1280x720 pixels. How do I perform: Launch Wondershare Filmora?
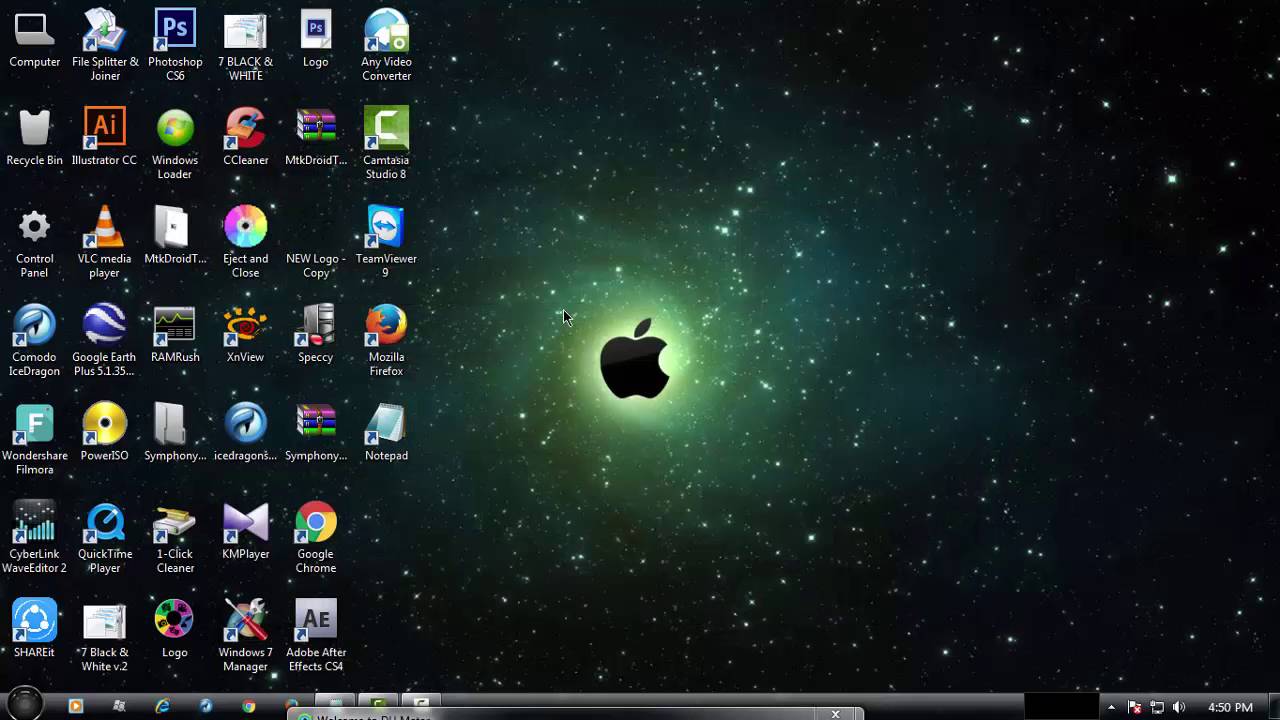(35, 439)
